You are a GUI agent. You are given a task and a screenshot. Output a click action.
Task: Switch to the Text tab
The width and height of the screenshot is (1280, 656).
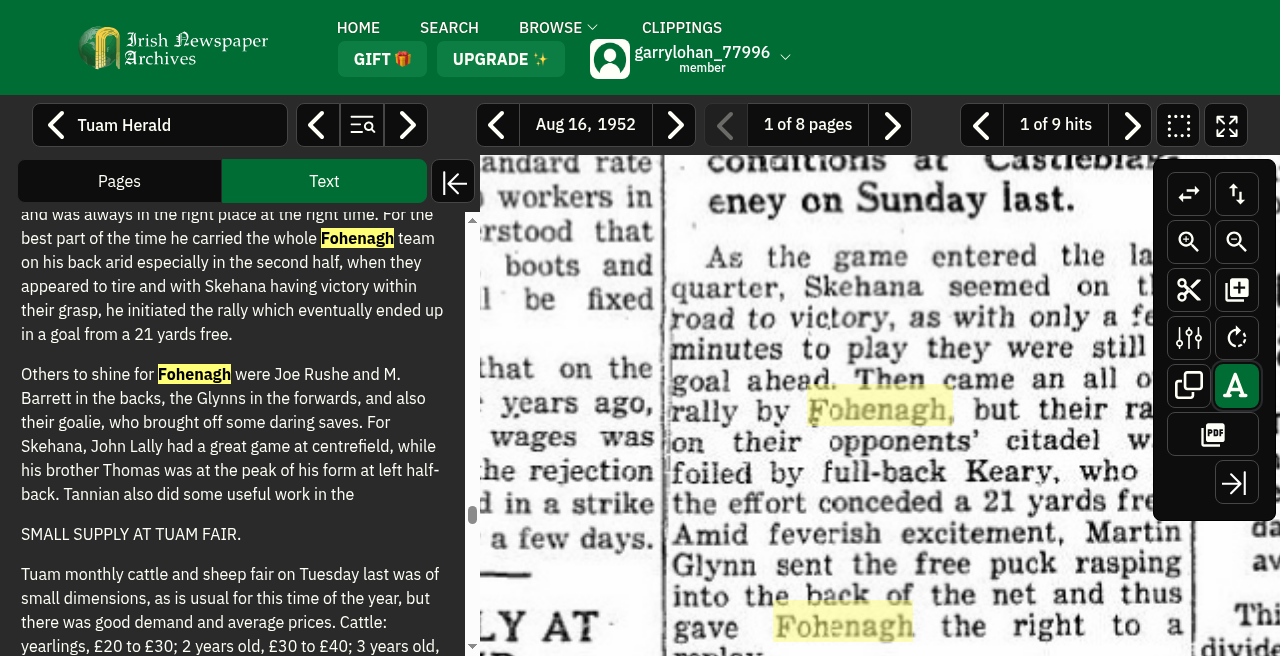324,181
